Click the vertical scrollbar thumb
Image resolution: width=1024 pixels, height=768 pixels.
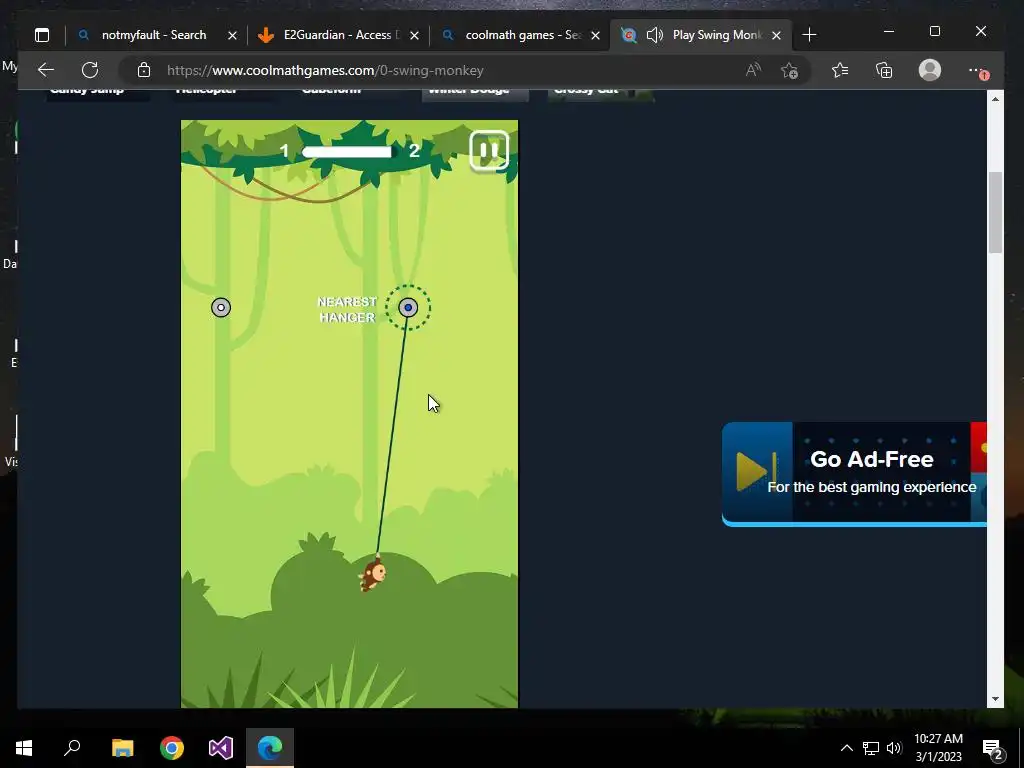(995, 212)
